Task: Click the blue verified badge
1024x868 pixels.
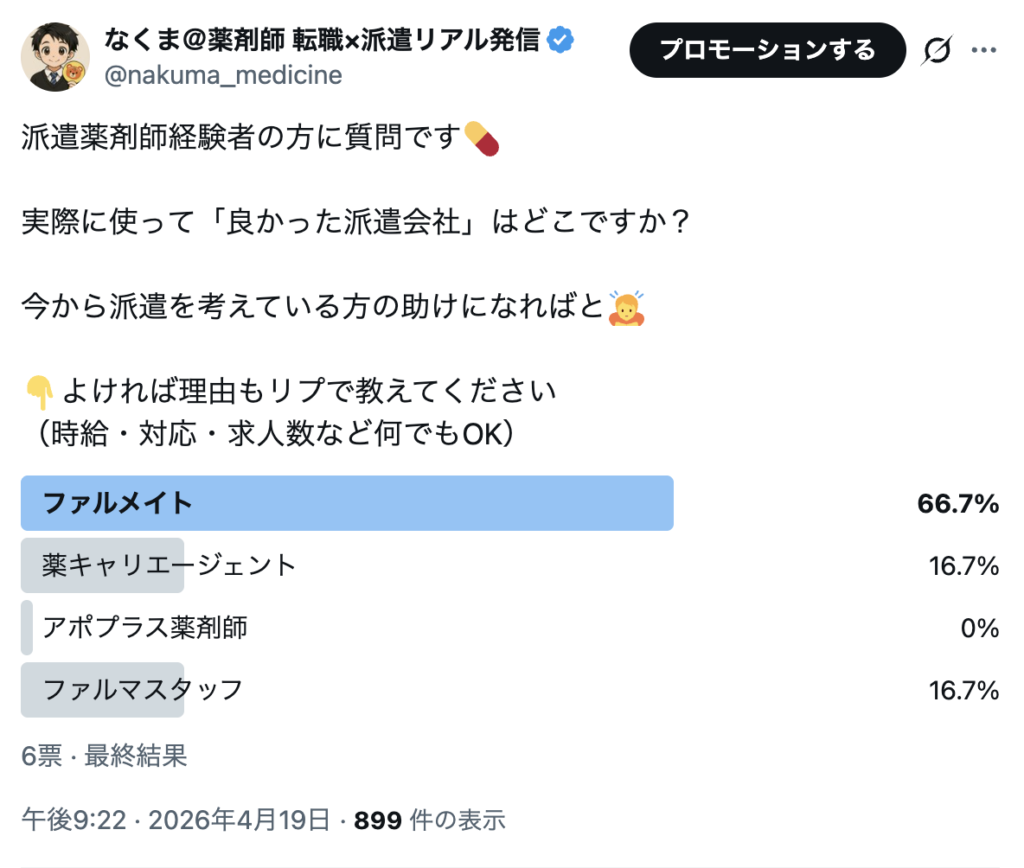Action: (x=563, y=41)
